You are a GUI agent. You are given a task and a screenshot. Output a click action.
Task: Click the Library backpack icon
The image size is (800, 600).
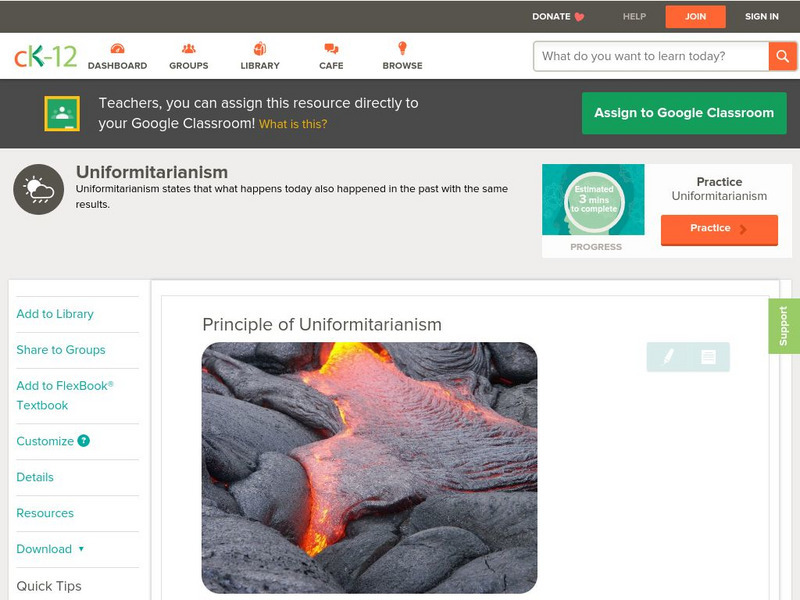pyautogui.click(x=260, y=48)
